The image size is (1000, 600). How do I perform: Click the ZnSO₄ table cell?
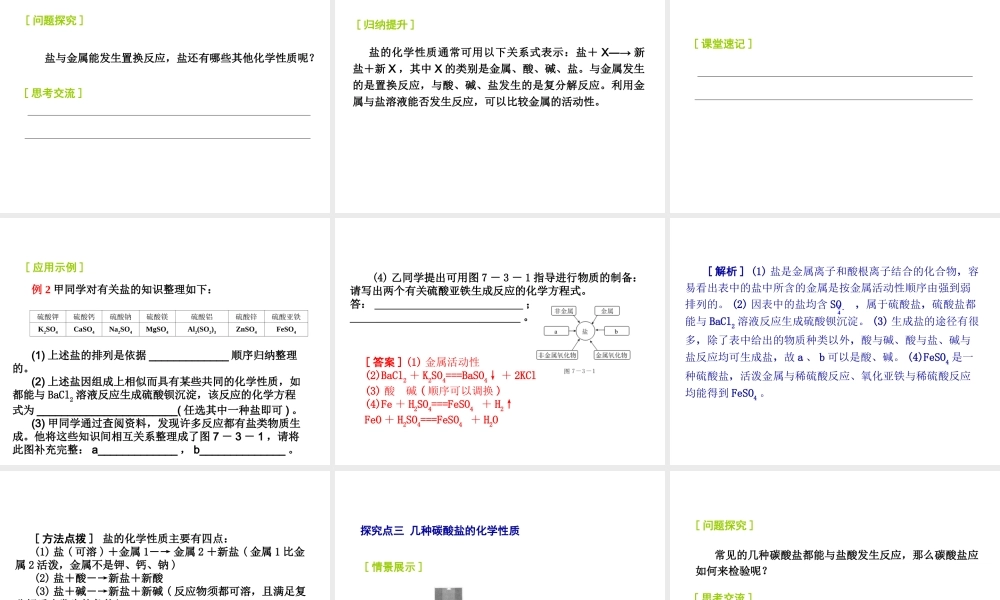[x=246, y=330]
